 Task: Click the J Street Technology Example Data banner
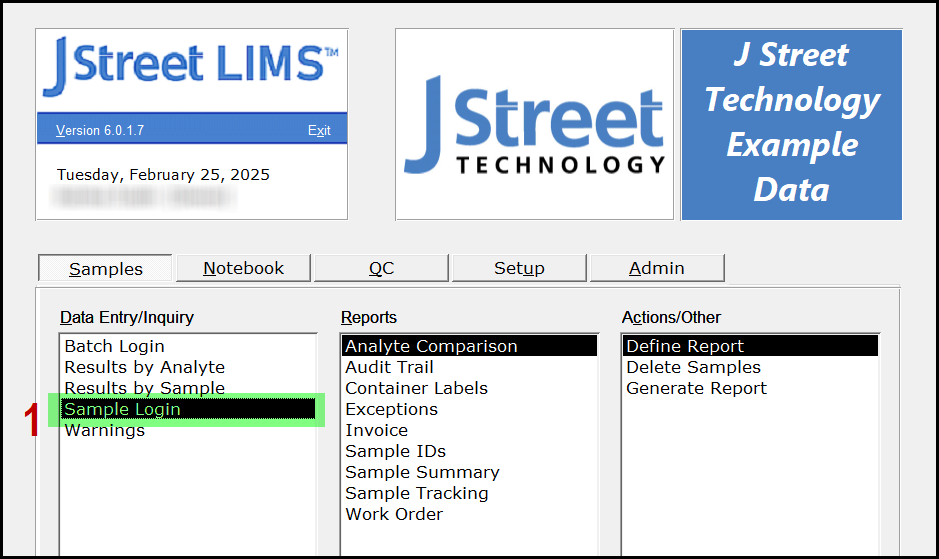[792, 125]
